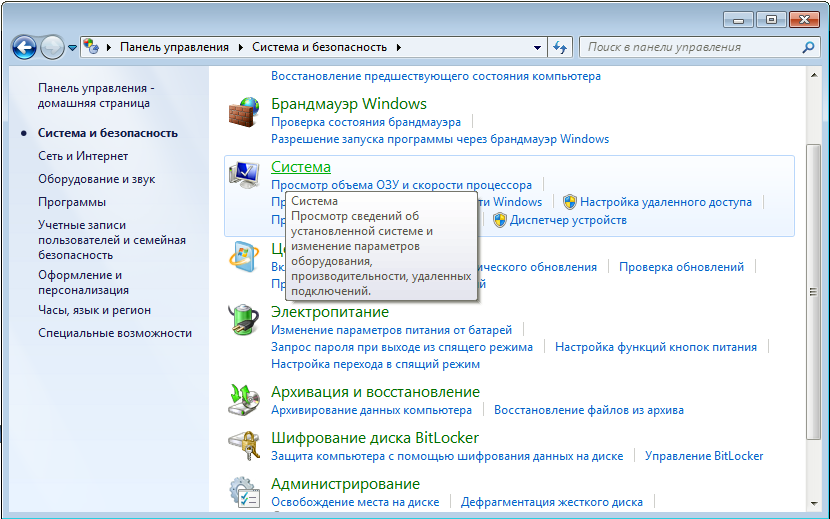Click Проверка обновлений link
The image size is (830, 519).
click(x=681, y=267)
